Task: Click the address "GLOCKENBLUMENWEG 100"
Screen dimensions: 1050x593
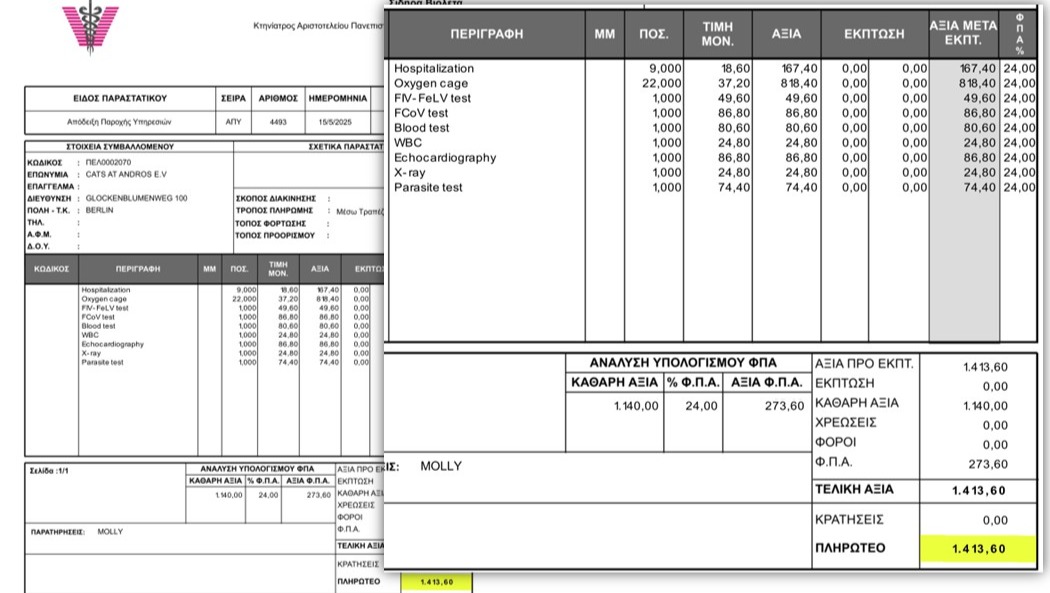Action: coord(137,198)
